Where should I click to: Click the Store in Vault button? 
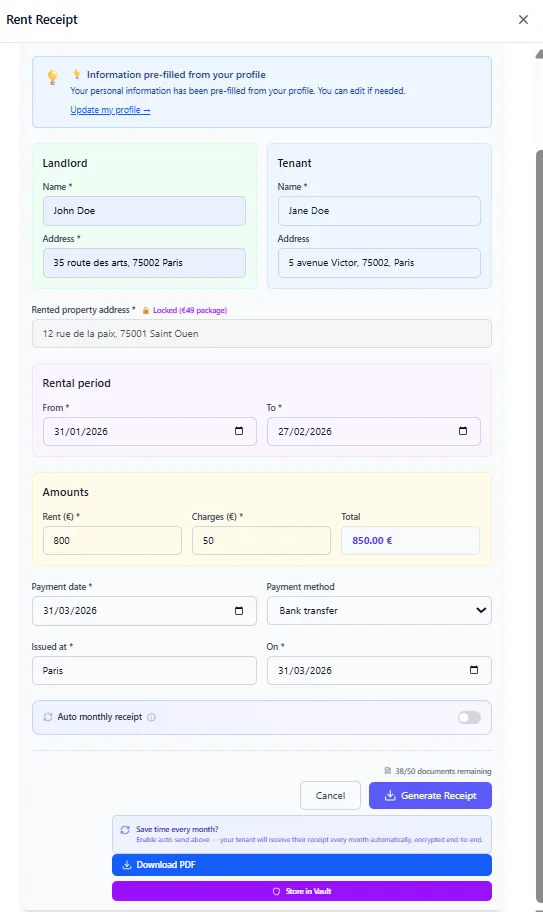[302, 891]
